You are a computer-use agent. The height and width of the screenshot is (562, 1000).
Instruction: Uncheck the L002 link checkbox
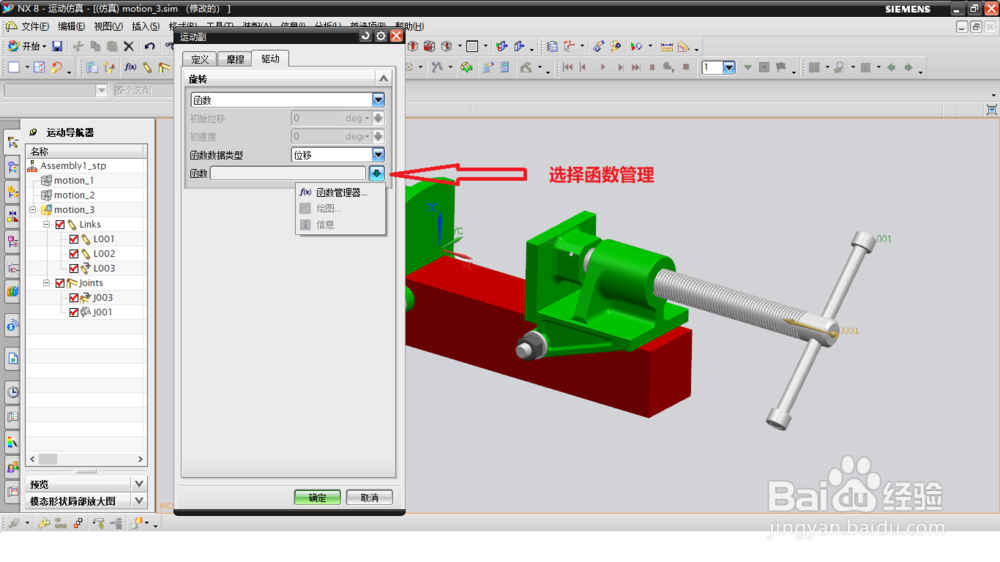[74, 254]
